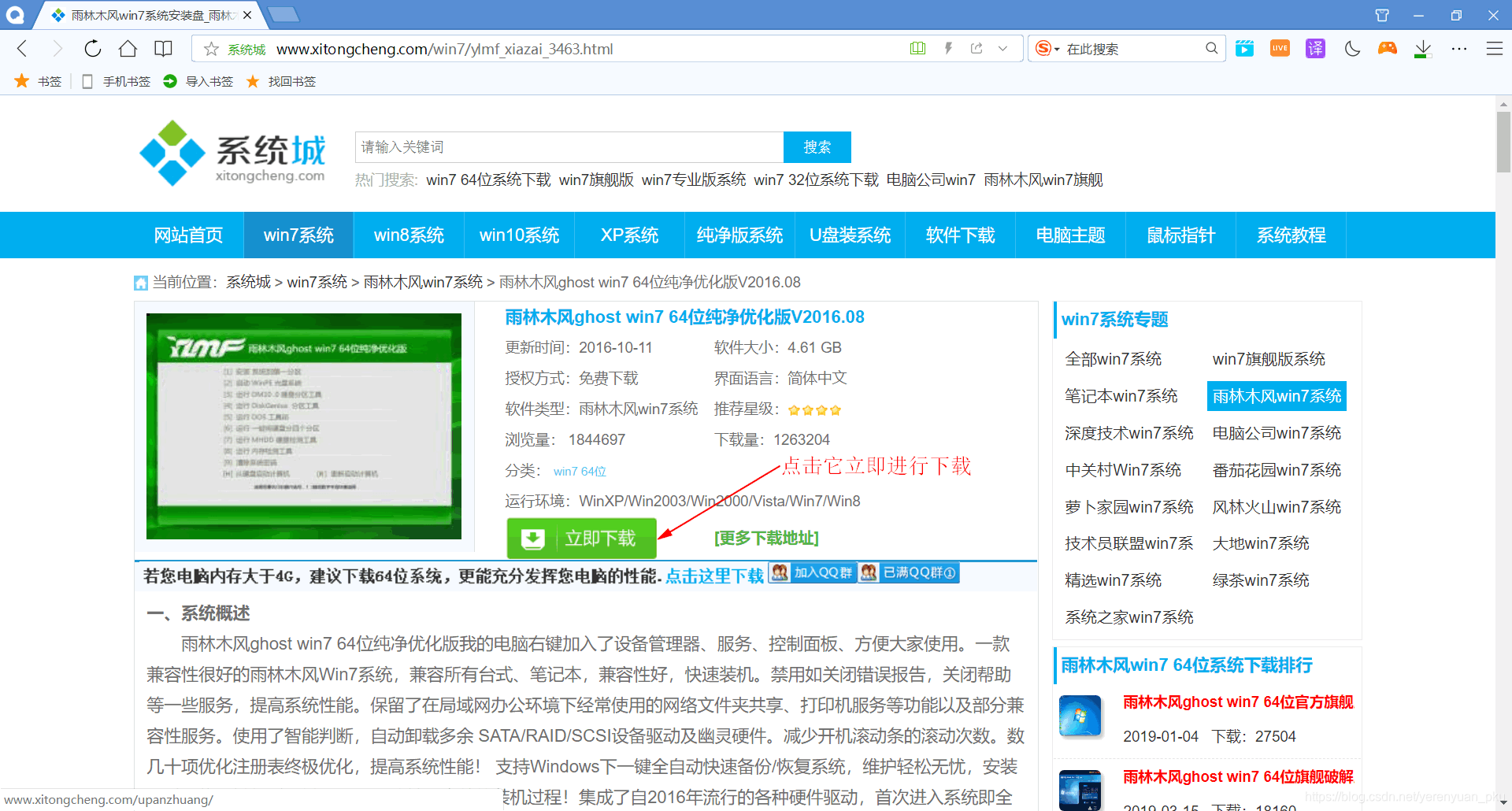Open the downloads manager icon
The width and height of the screenshot is (1512, 811).
(1422, 50)
